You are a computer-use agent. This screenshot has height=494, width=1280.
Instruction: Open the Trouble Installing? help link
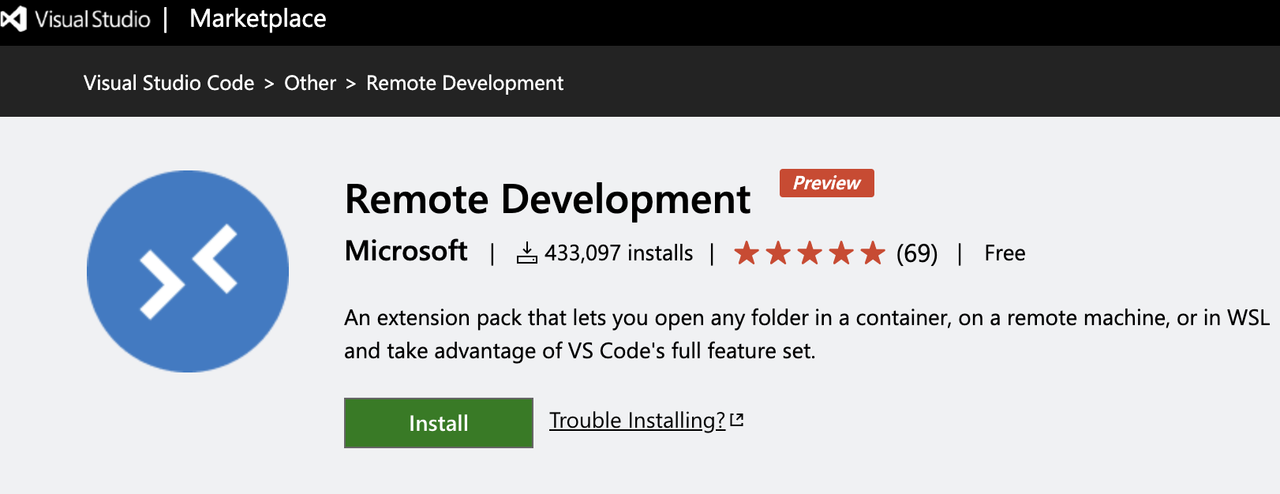click(x=637, y=420)
